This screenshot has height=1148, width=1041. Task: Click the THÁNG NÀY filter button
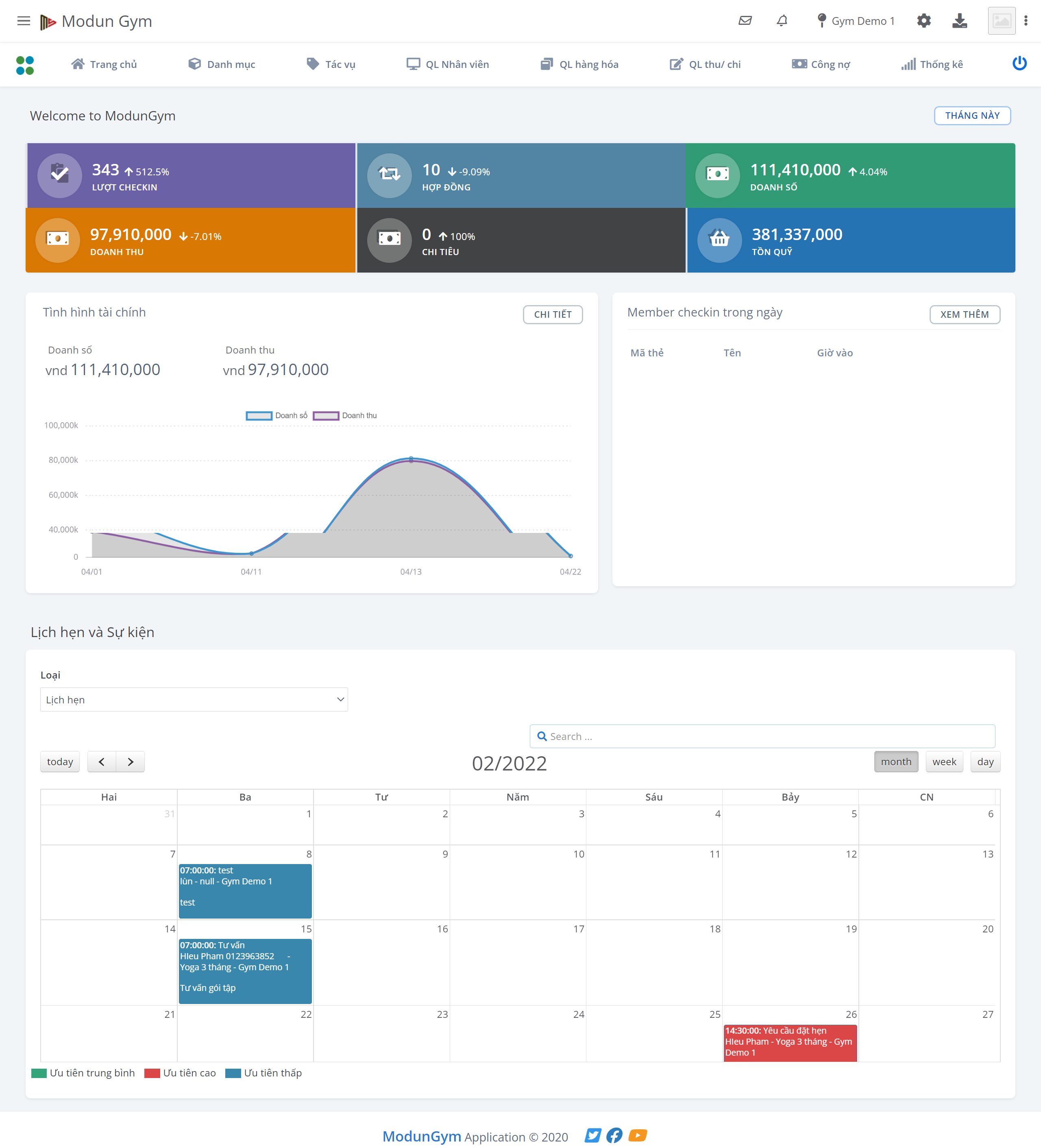tap(972, 116)
